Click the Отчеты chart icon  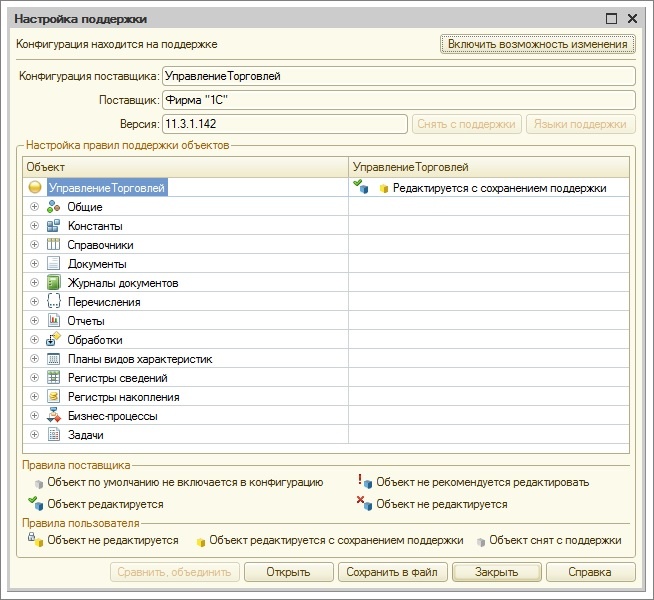coord(53,321)
